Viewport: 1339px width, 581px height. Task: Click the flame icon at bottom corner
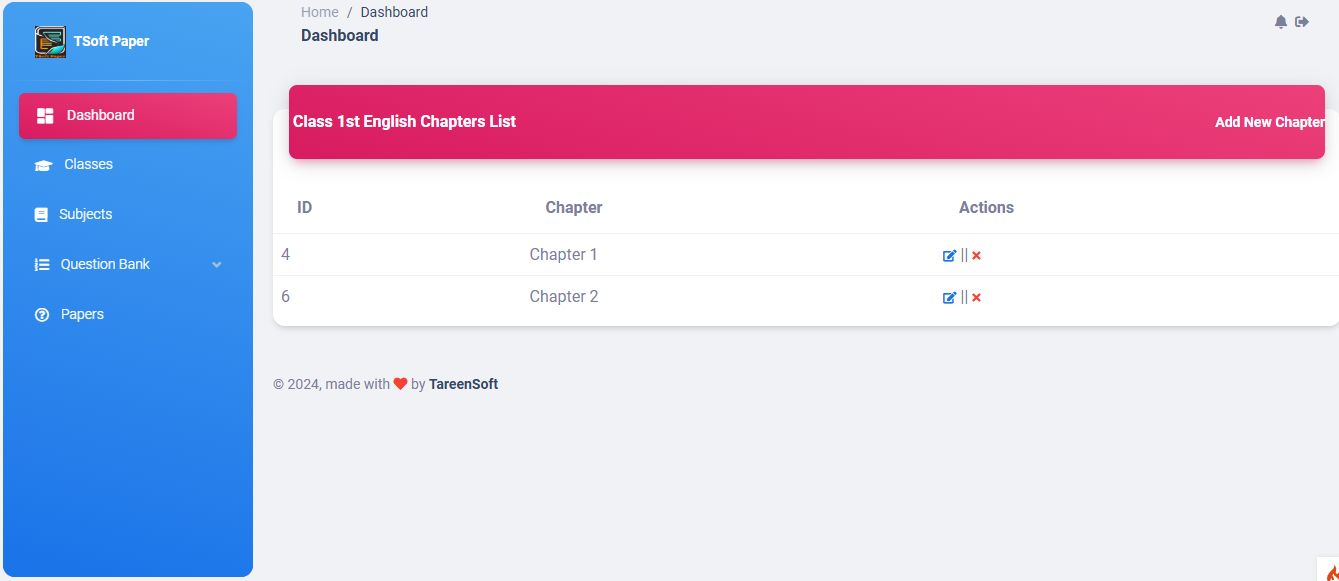coord(1331,572)
